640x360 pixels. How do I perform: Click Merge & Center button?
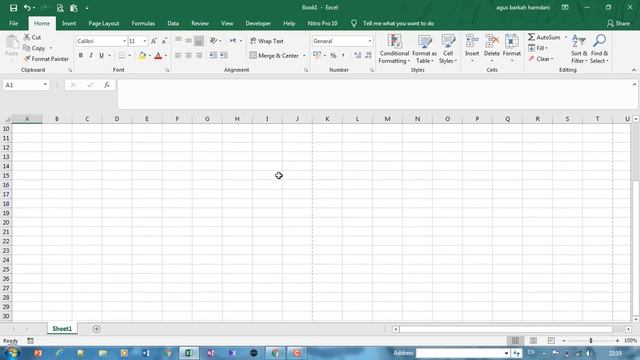coord(274,56)
